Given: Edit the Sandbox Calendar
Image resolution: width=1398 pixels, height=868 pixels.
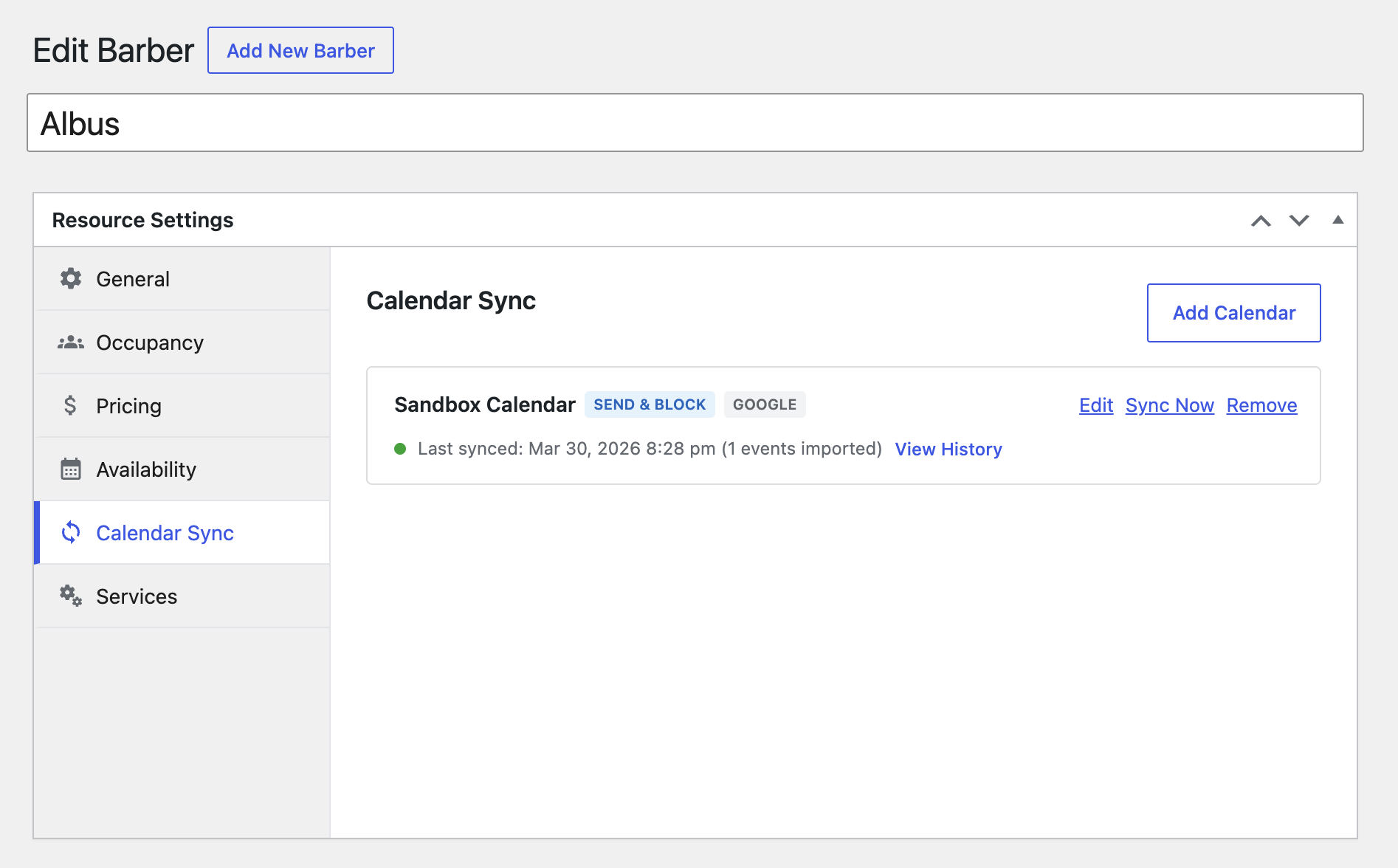Looking at the screenshot, I should (x=1095, y=405).
